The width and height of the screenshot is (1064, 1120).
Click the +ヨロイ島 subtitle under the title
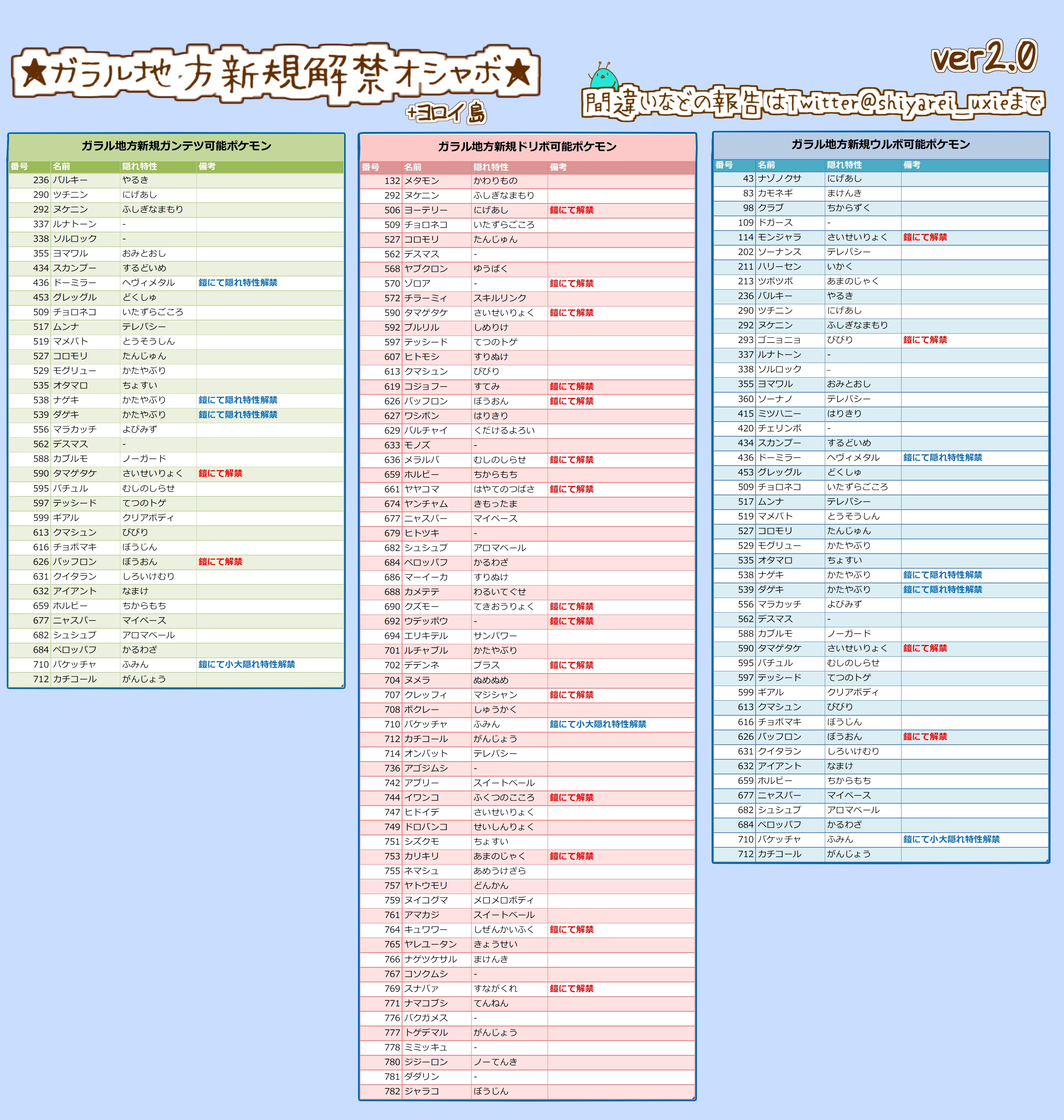(x=446, y=113)
